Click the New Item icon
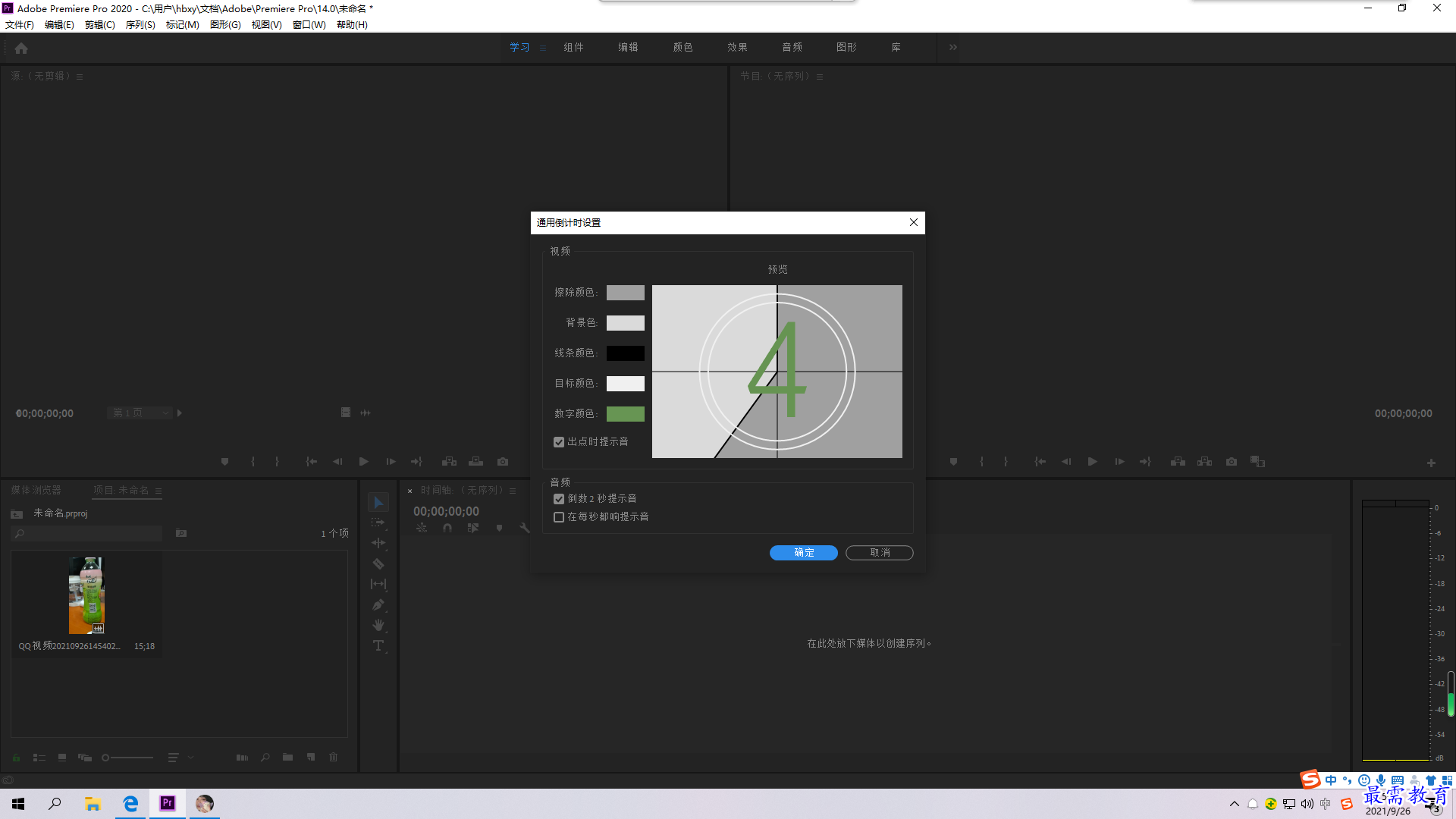The height and width of the screenshot is (819, 1456). 311,758
